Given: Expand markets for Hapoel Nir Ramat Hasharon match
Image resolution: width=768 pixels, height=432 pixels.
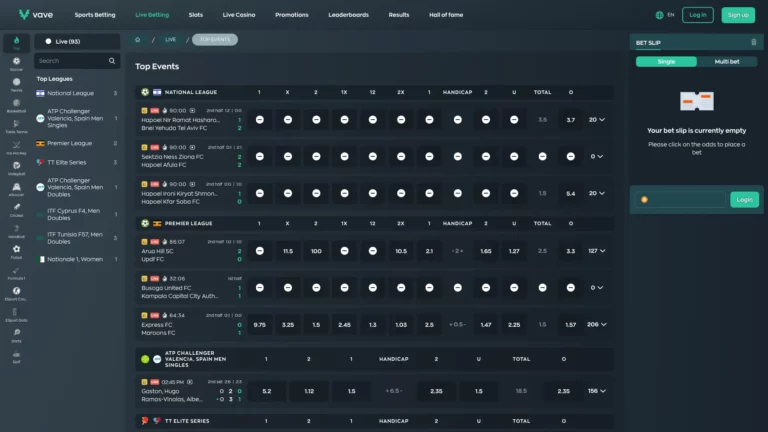Looking at the screenshot, I should tap(597, 120).
